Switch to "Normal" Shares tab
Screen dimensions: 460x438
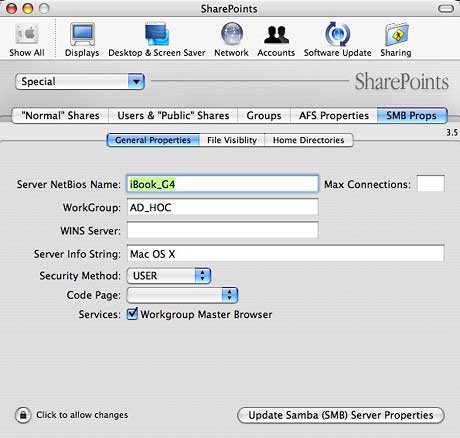pyautogui.click(x=60, y=115)
